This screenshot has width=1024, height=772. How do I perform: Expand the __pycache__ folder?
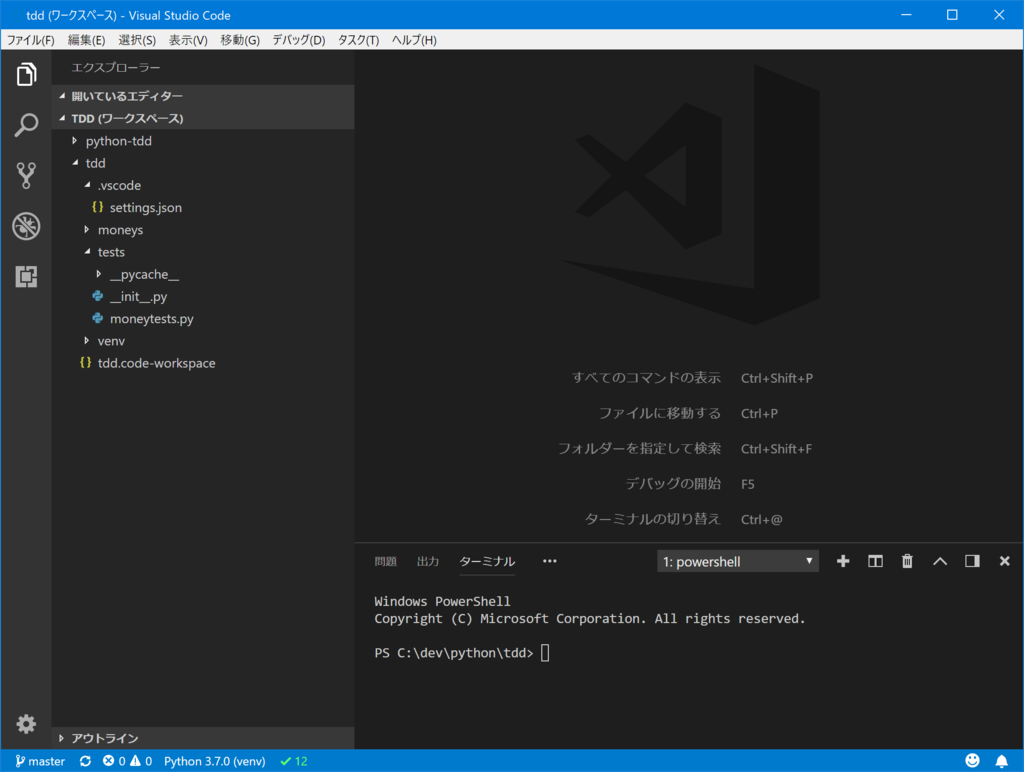tap(202, 274)
